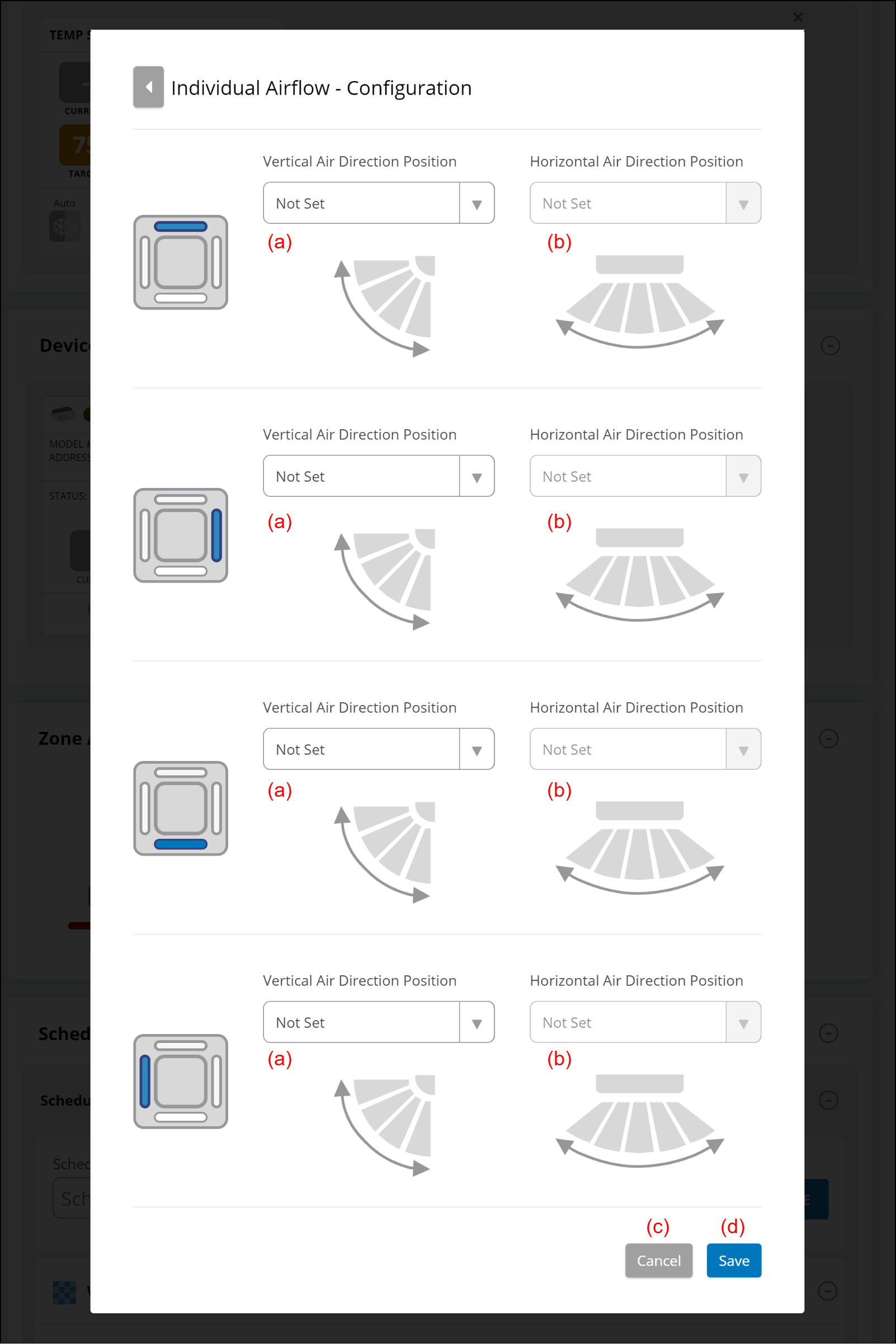Open second Vertical Air Direction Position dropdown

tap(378, 476)
